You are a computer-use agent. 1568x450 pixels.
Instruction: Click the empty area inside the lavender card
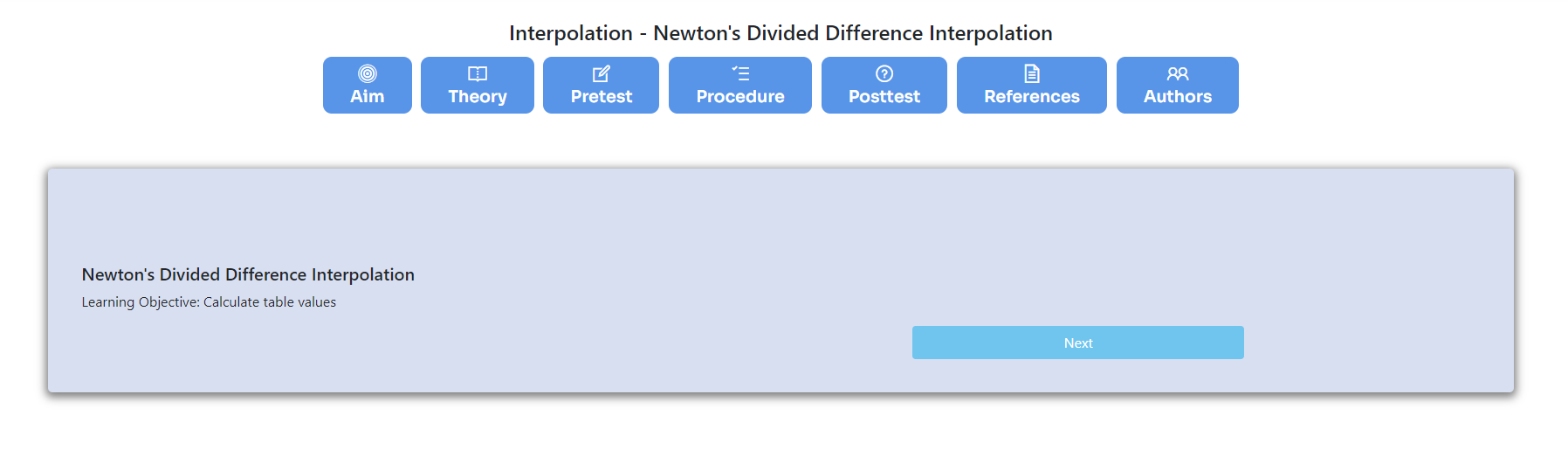point(611,218)
